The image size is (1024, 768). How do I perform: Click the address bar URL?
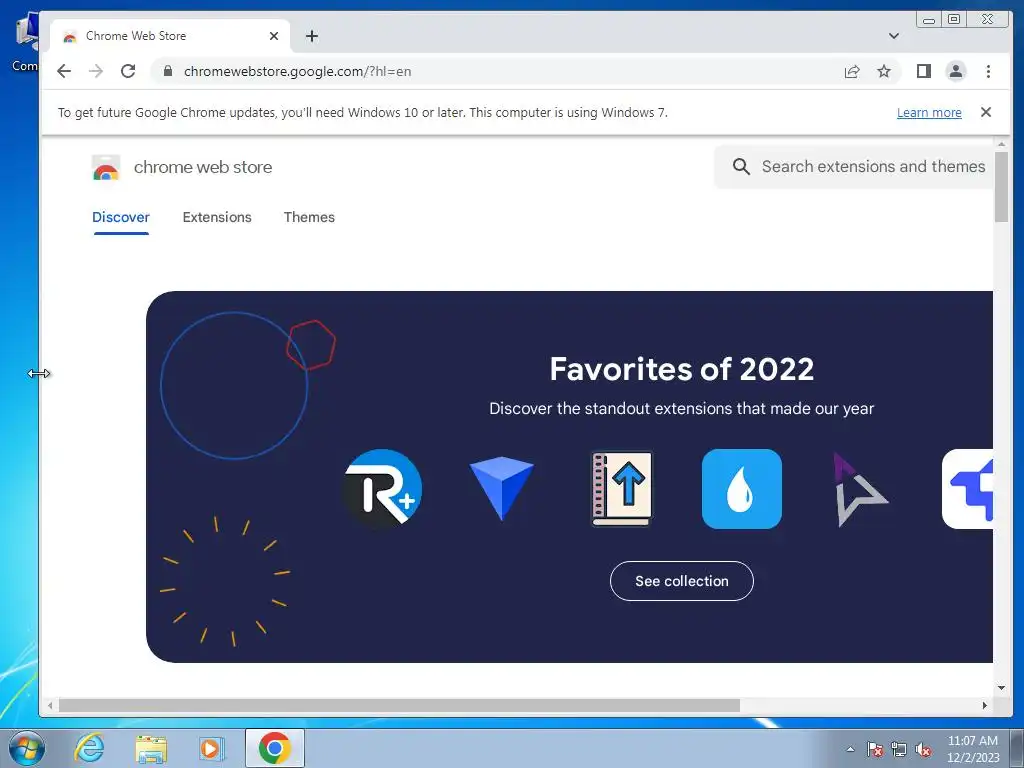point(297,71)
